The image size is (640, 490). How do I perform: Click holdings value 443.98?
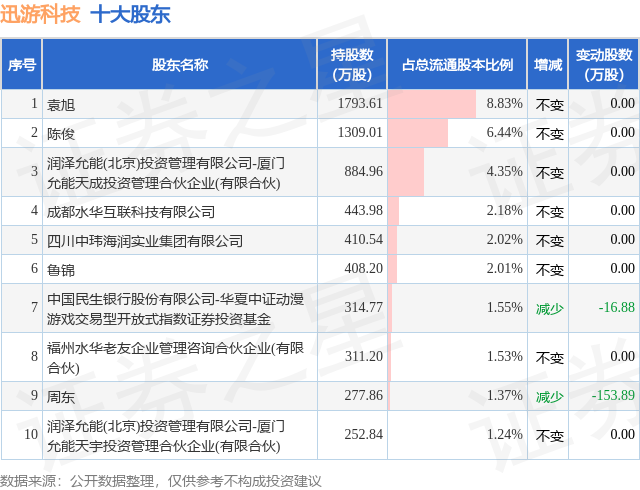pos(363,210)
